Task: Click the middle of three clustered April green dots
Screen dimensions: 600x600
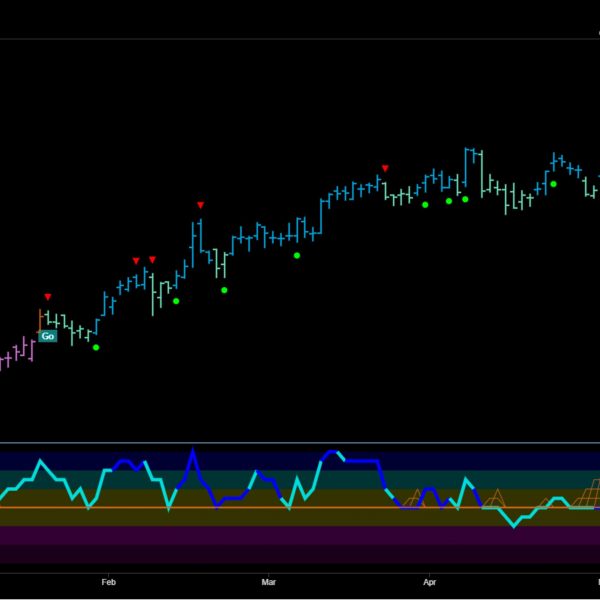Action: [449, 201]
